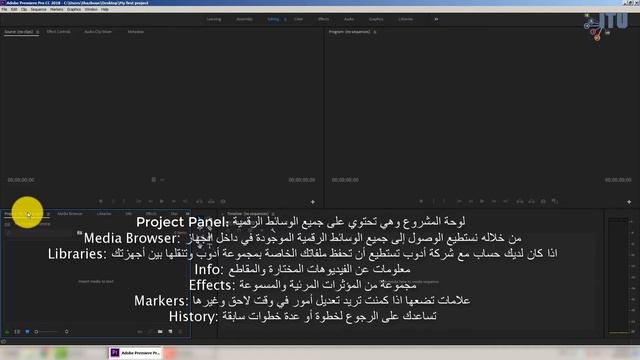Viewport: 640px width, 360px height.
Task: Click Automate to Sequence in Project panel
Action: pyautogui.click(x=140, y=332)
